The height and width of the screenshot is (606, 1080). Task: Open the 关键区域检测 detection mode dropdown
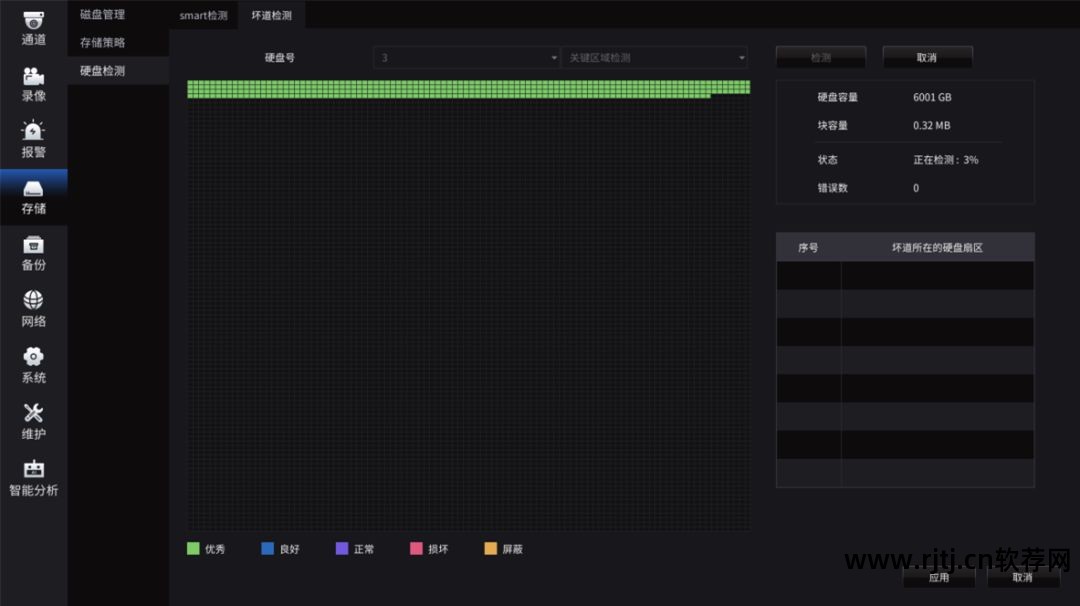(655, 57)
